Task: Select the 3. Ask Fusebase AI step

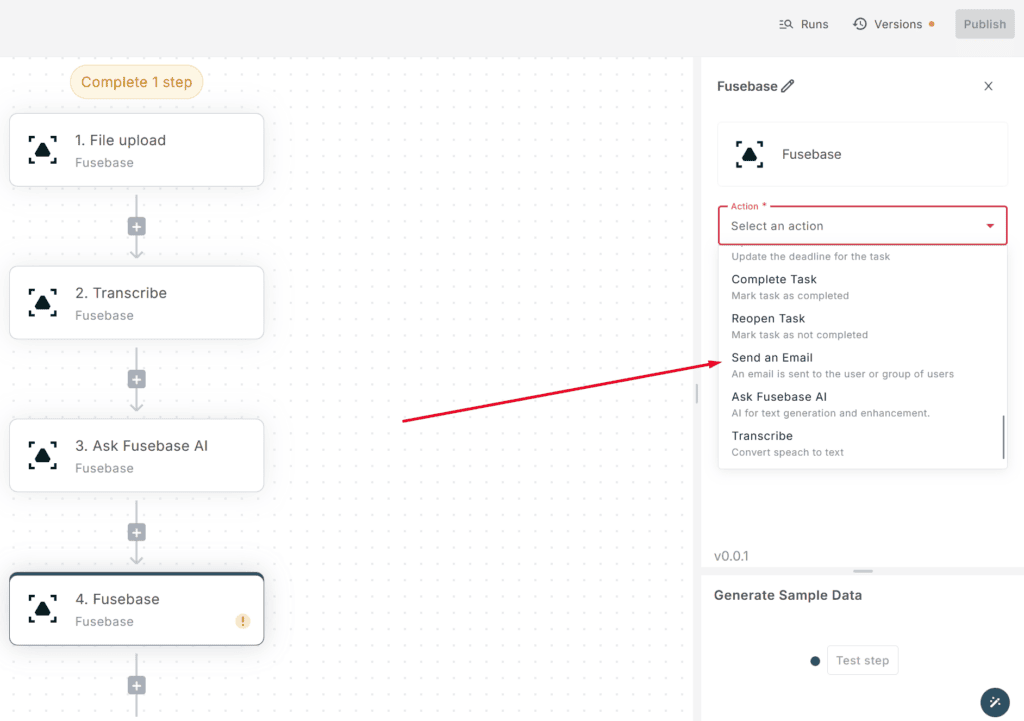Action: [136, 455]
